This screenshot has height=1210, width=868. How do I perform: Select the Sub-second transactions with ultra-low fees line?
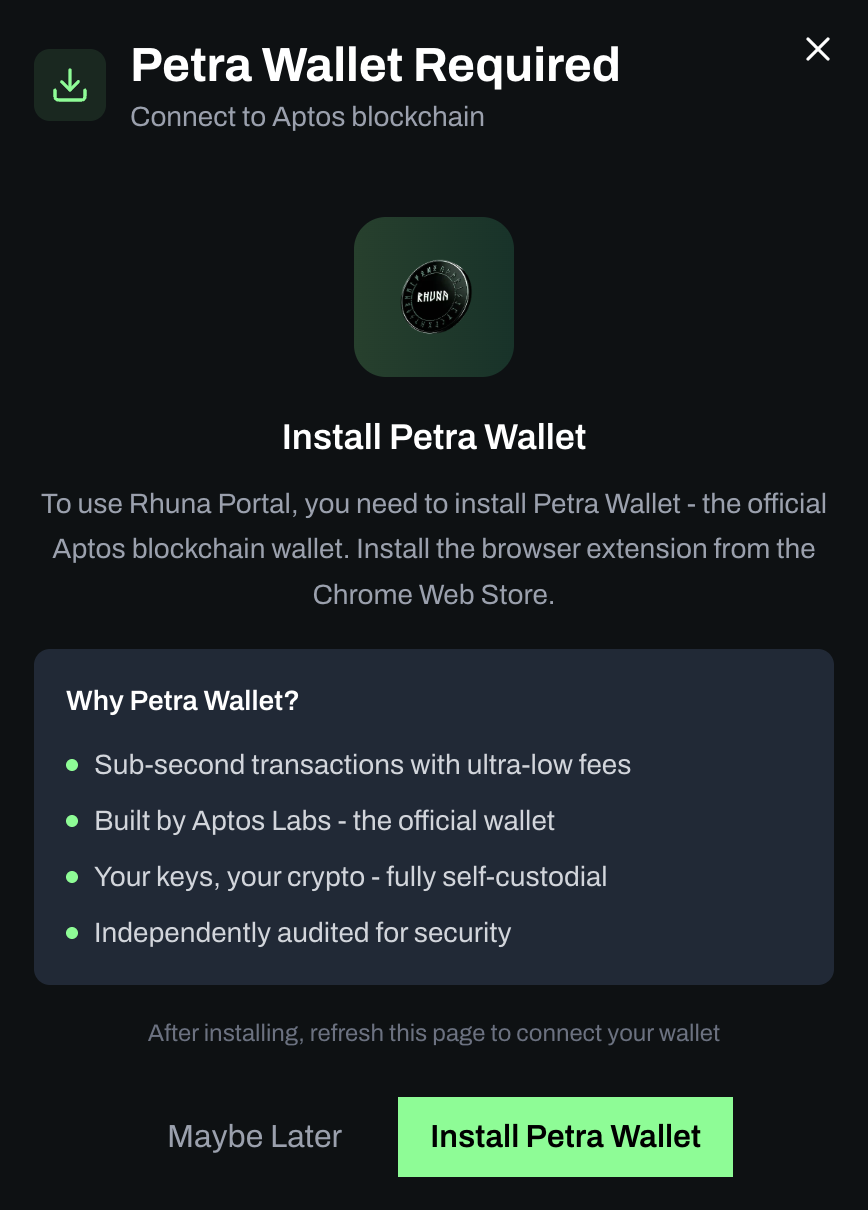(x=362, y=765)
